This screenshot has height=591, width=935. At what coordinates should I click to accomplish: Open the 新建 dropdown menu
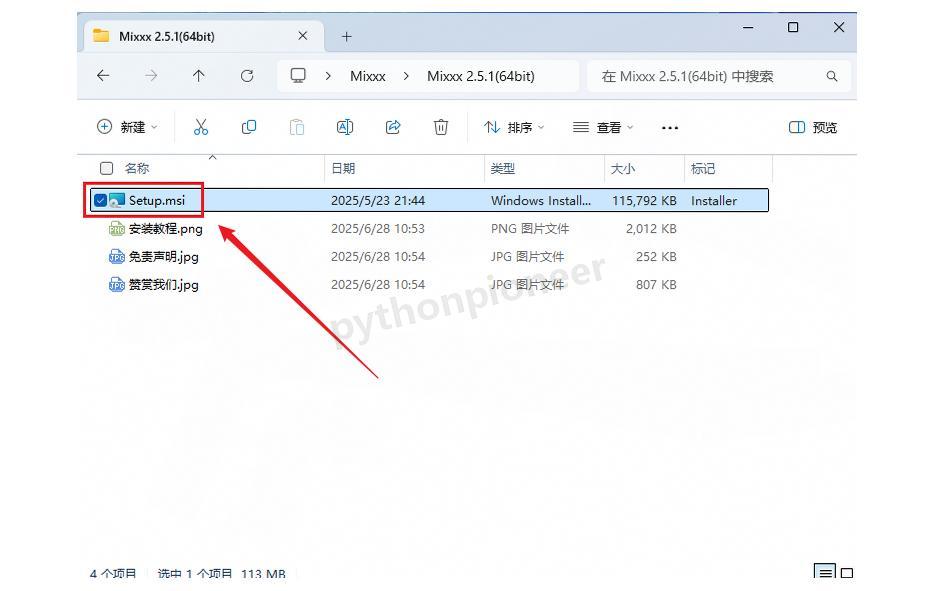[x=128, y=127]
